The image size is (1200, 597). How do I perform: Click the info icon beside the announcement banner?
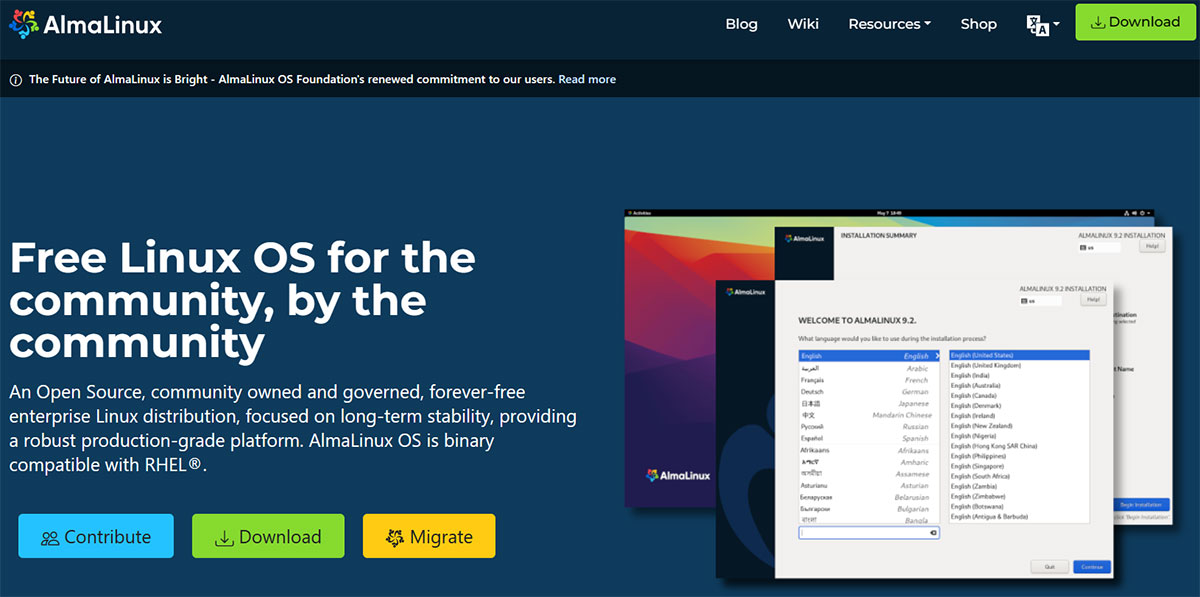click(x=15, y=79)
